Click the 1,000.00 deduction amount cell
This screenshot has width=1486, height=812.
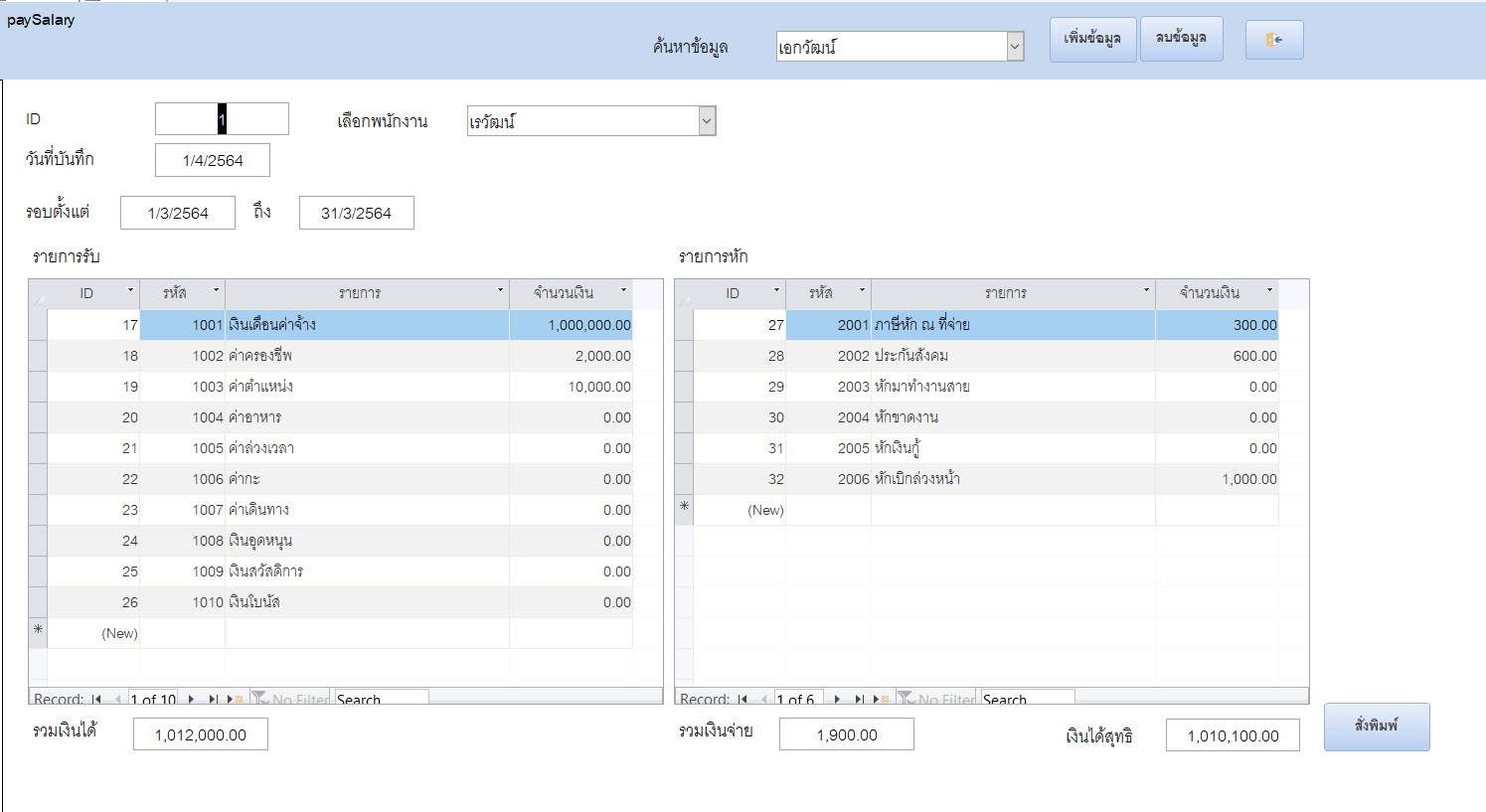coord(1217,479)
